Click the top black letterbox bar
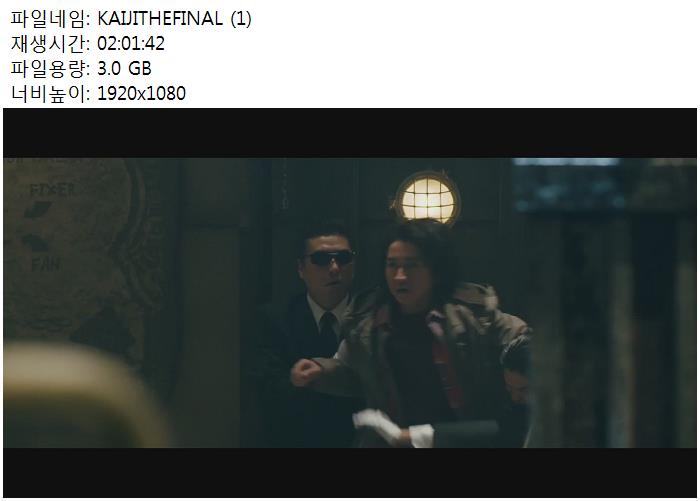Image resolution: width=700 pixels, height=501 pixels. [350, 133]
